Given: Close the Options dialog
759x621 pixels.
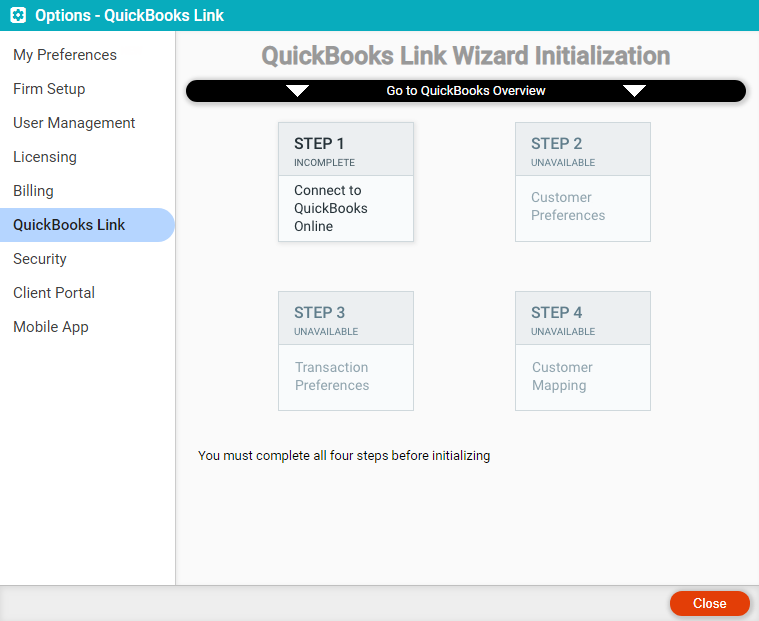Looking at the screenshot, I should point(710,604).
